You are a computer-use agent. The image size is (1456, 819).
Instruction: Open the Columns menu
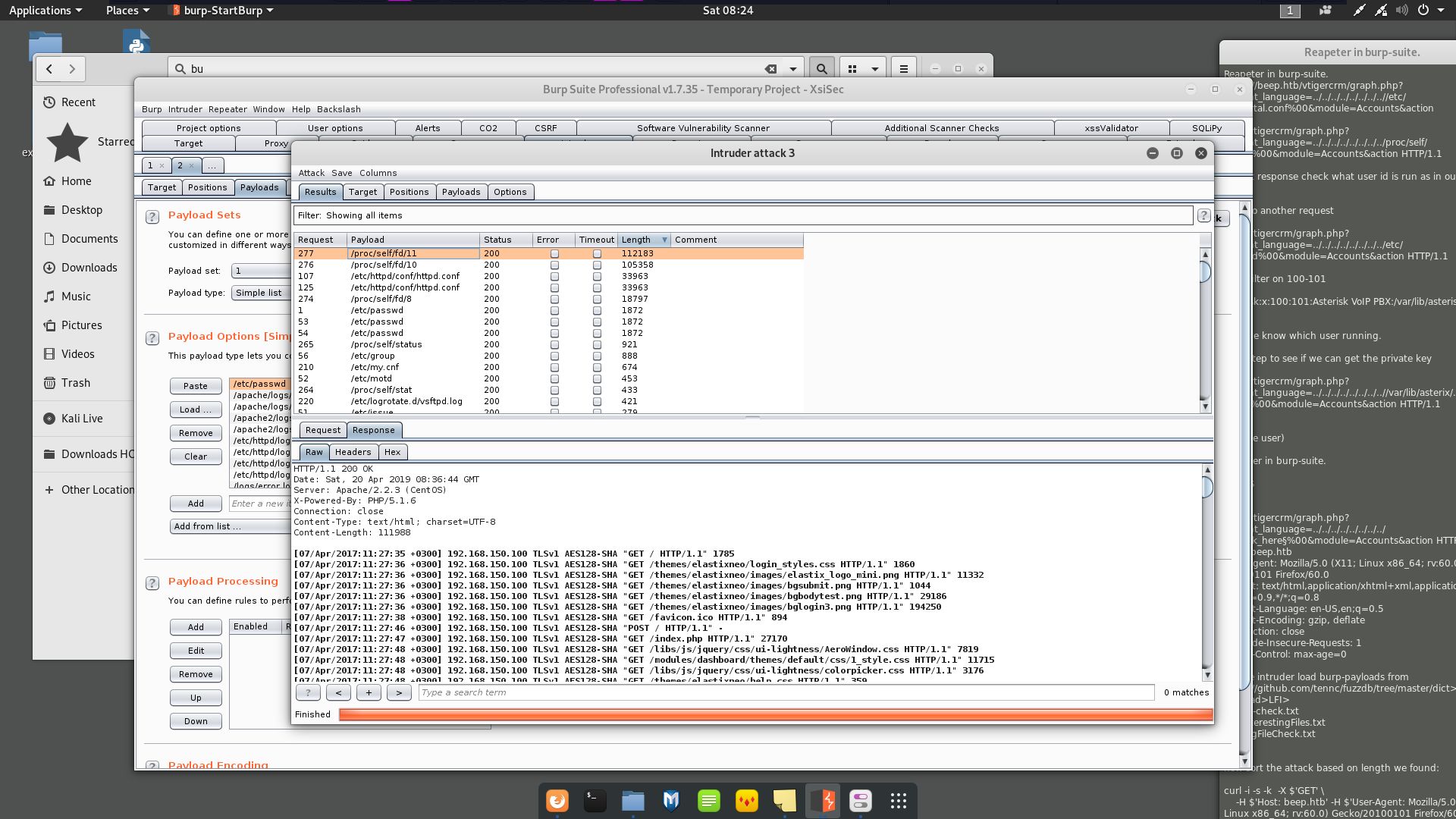[378, 173]
